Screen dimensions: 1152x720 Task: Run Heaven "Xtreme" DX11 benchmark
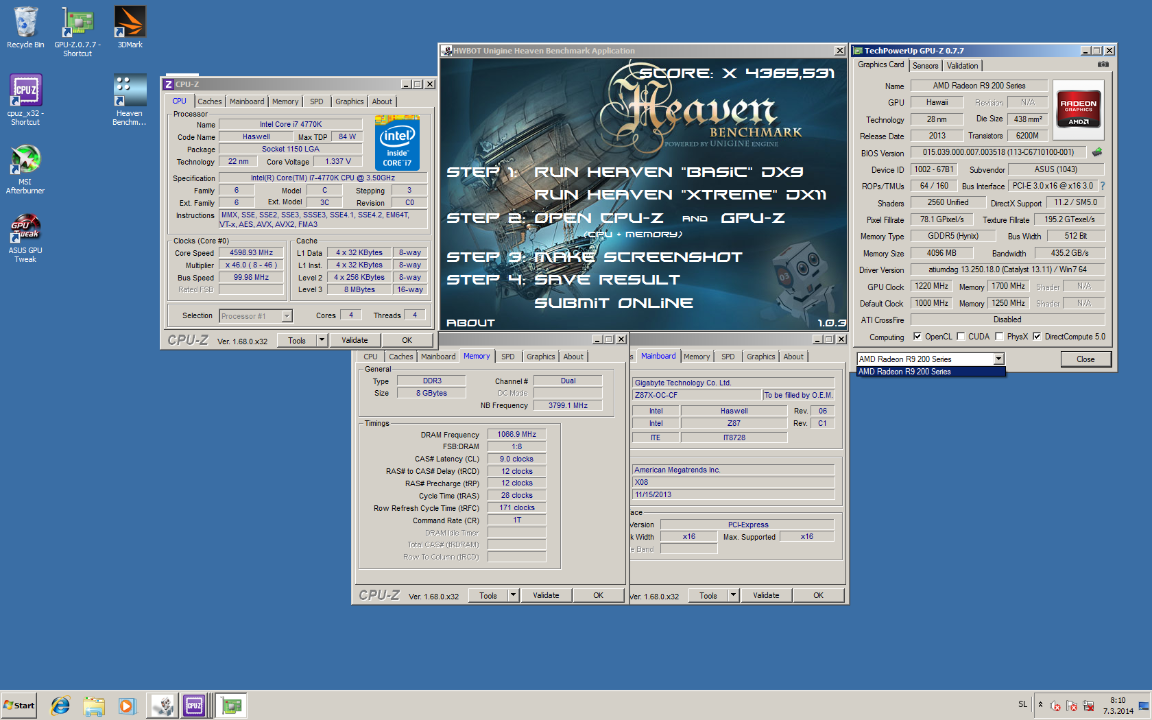(x=680, y=195)
